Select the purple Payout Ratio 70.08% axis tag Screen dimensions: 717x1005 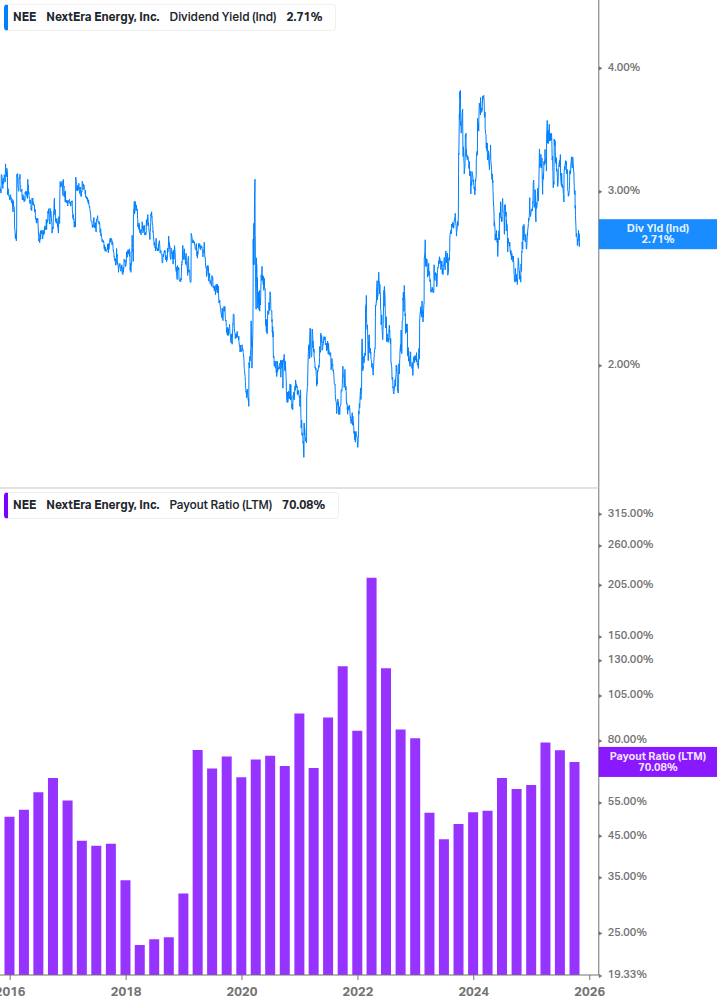coord(657,761)
